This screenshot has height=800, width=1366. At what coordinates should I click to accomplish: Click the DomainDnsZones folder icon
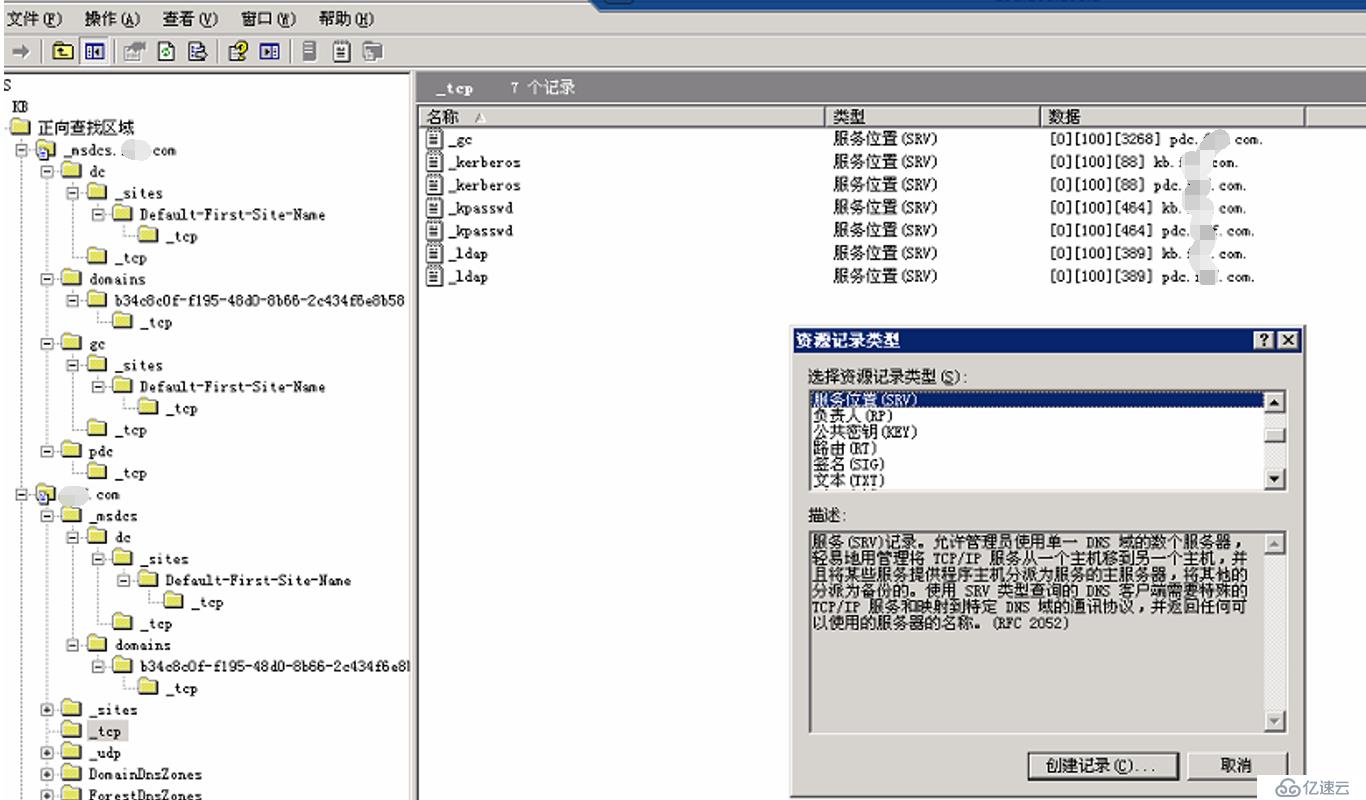71,773
